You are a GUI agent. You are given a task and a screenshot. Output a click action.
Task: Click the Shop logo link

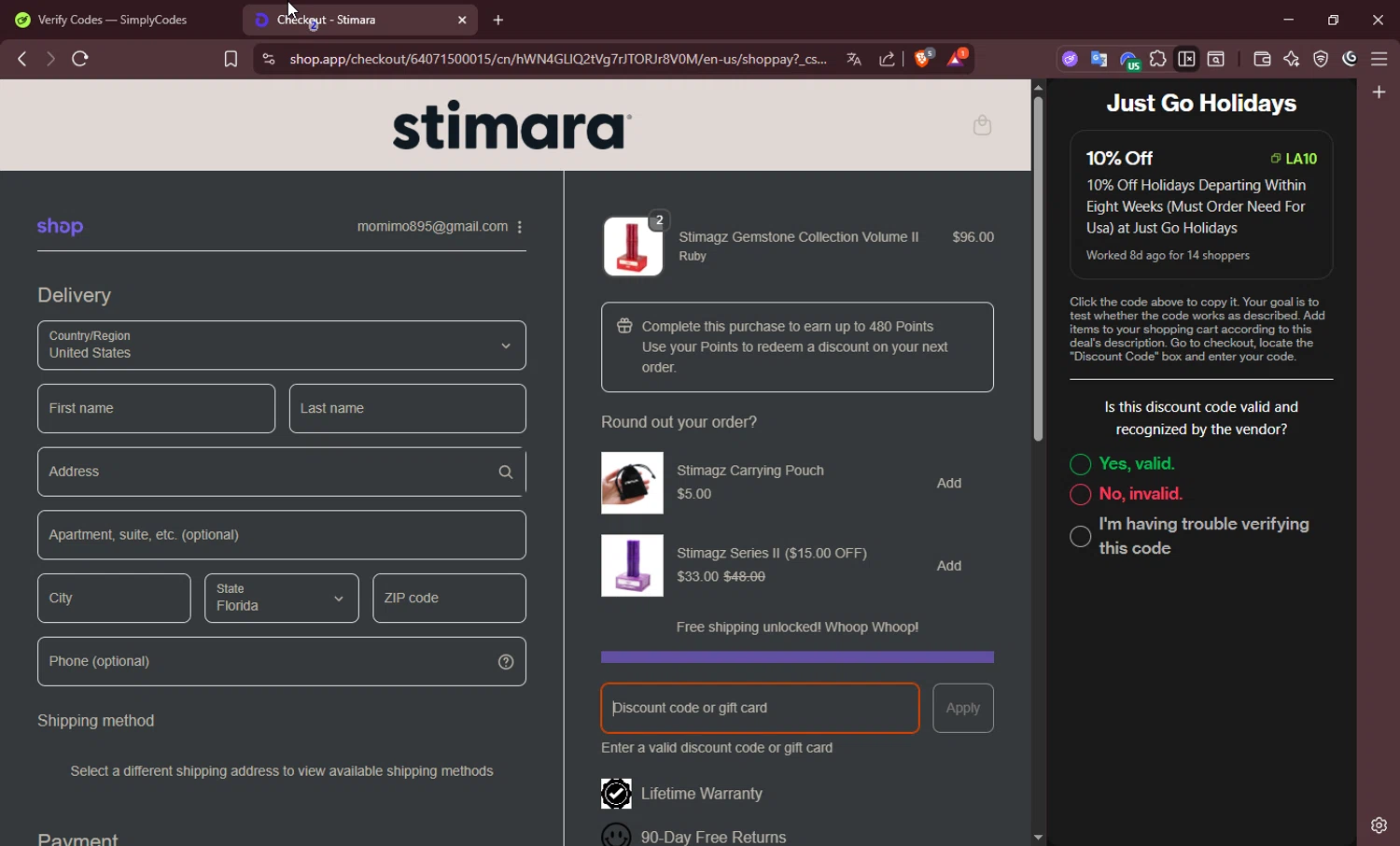61,226
